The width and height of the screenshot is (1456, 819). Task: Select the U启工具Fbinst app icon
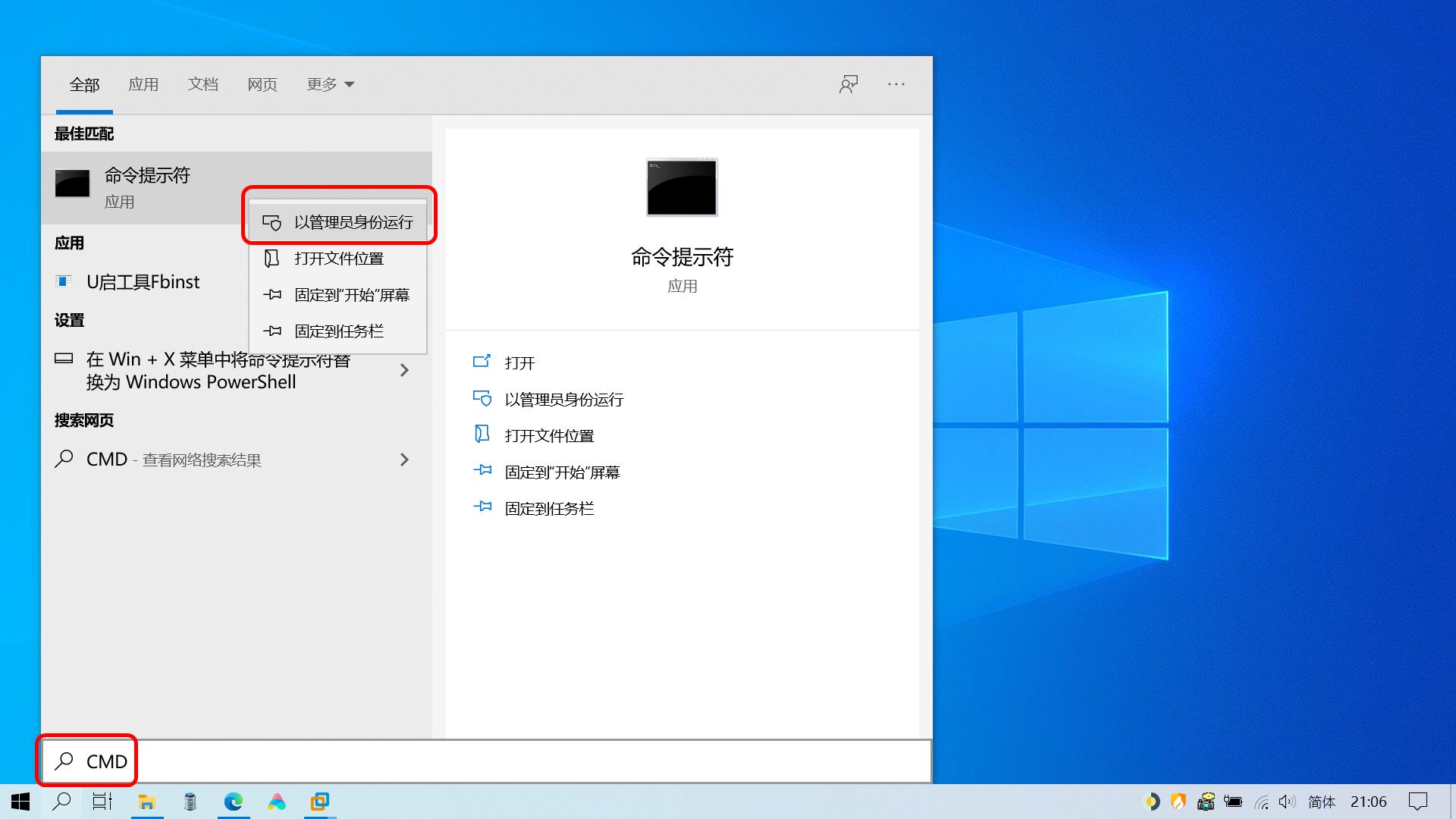[64, 281]
